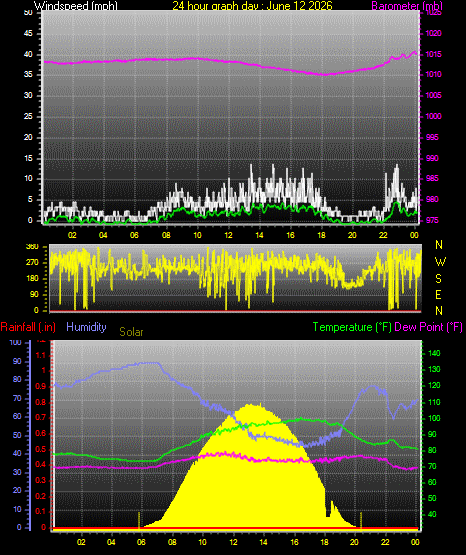Click the 980 barometer axis value
This screenshot has width=466, height=555.
[432, 200]
